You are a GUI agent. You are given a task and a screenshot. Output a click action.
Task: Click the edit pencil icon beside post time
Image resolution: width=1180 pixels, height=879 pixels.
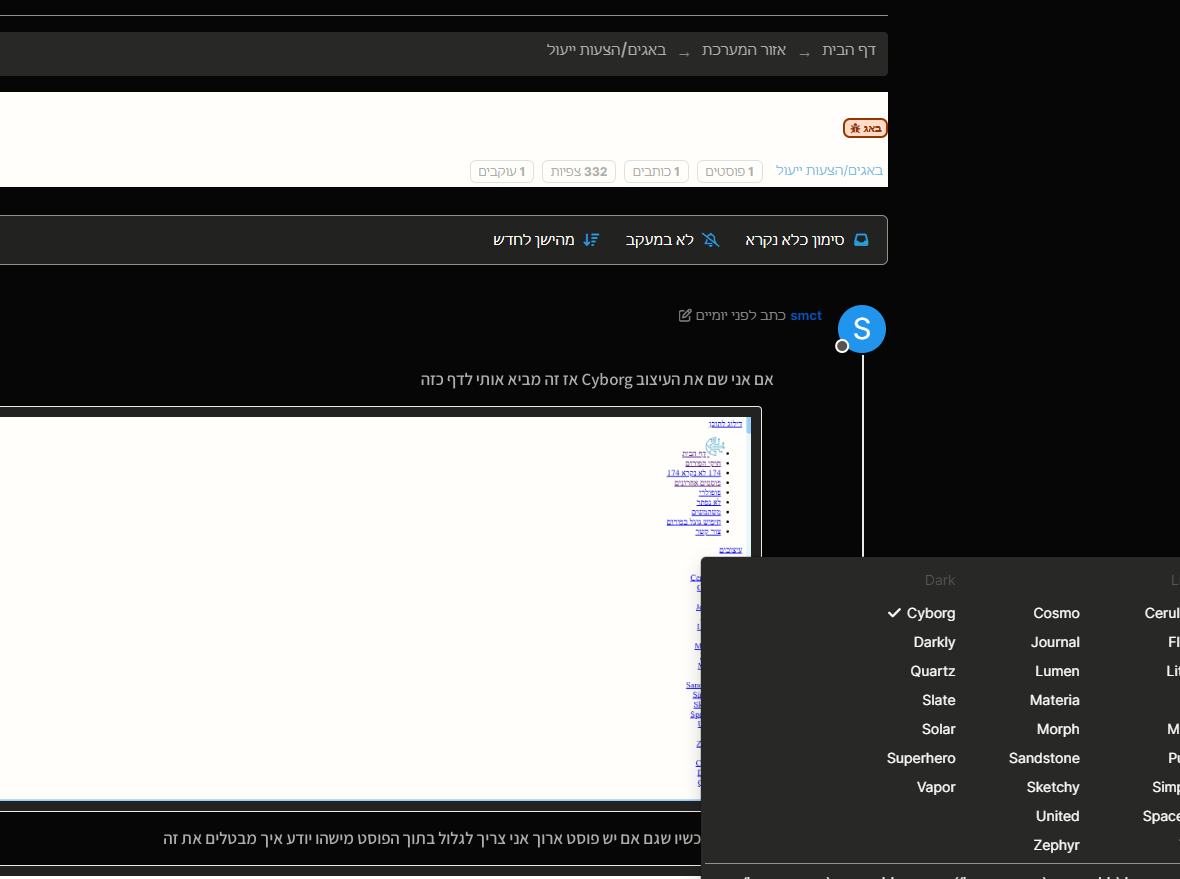point(685,316)
